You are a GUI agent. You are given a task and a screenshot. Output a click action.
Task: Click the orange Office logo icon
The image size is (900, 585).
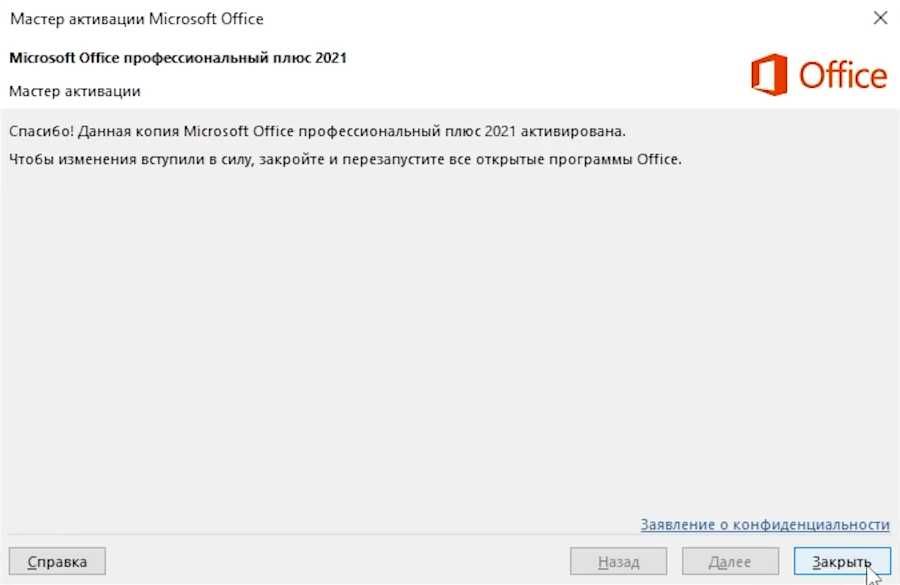click(769, 75)
